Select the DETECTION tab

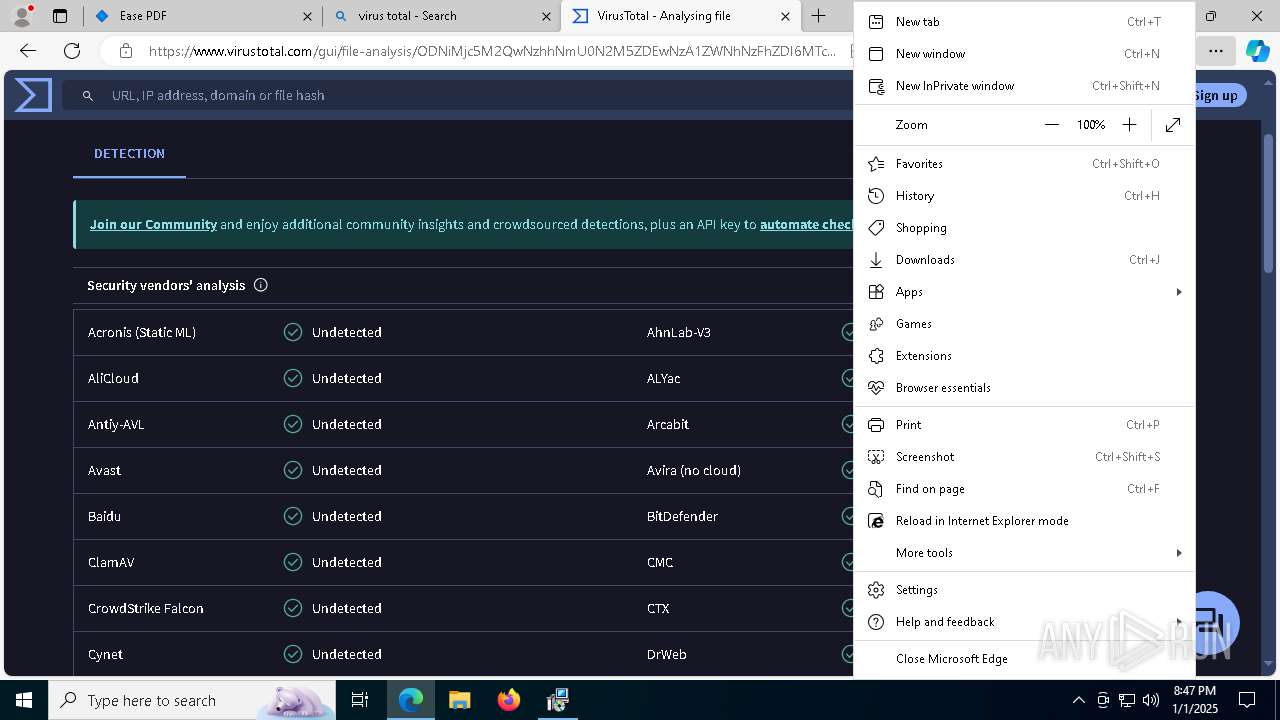click(129, 154)
